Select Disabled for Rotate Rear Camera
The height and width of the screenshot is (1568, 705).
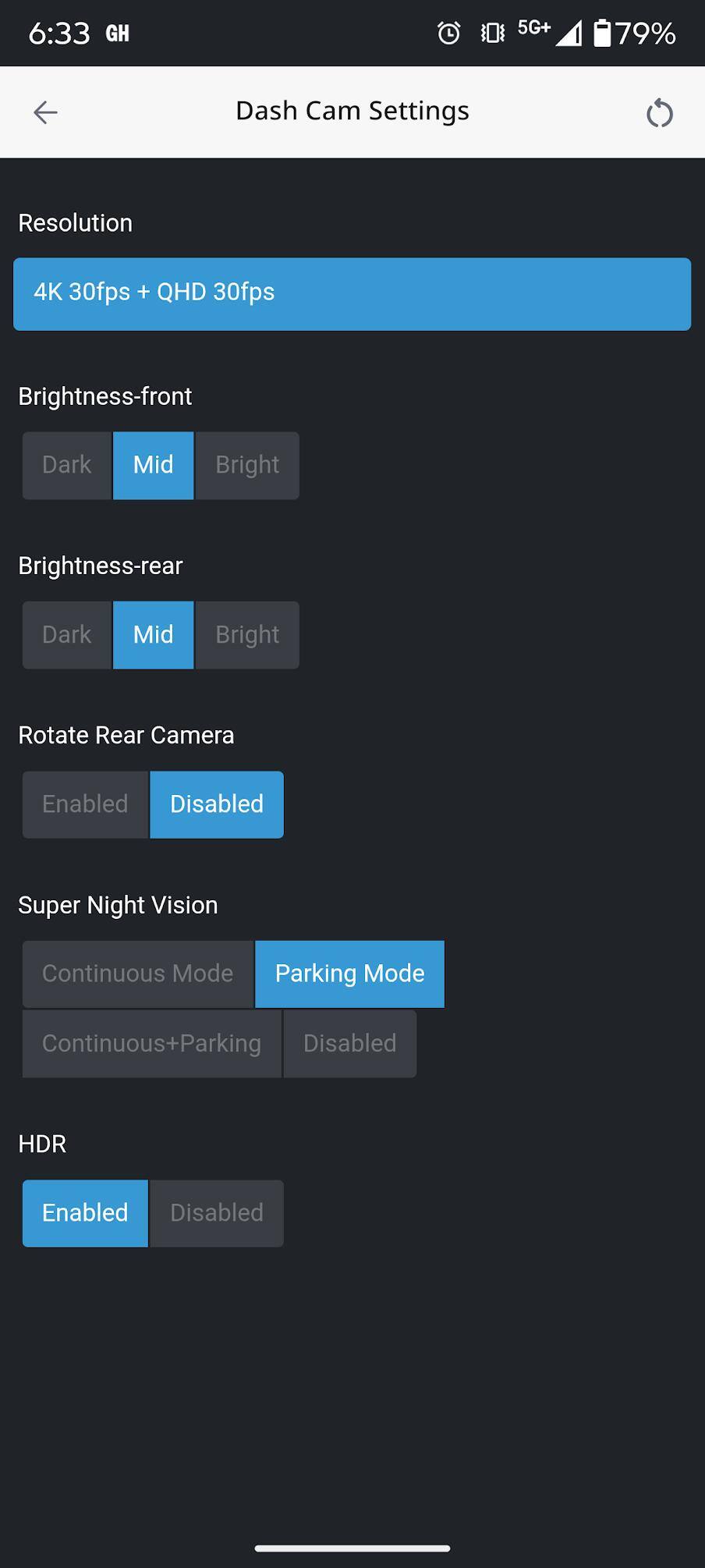tap(217, 804)
